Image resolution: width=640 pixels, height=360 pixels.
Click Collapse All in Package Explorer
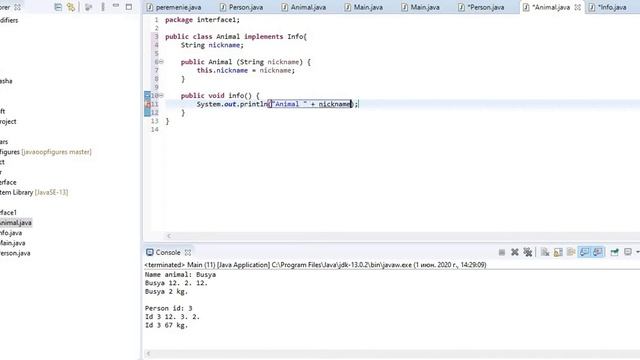pyautogui.click(x=58, y=7)
